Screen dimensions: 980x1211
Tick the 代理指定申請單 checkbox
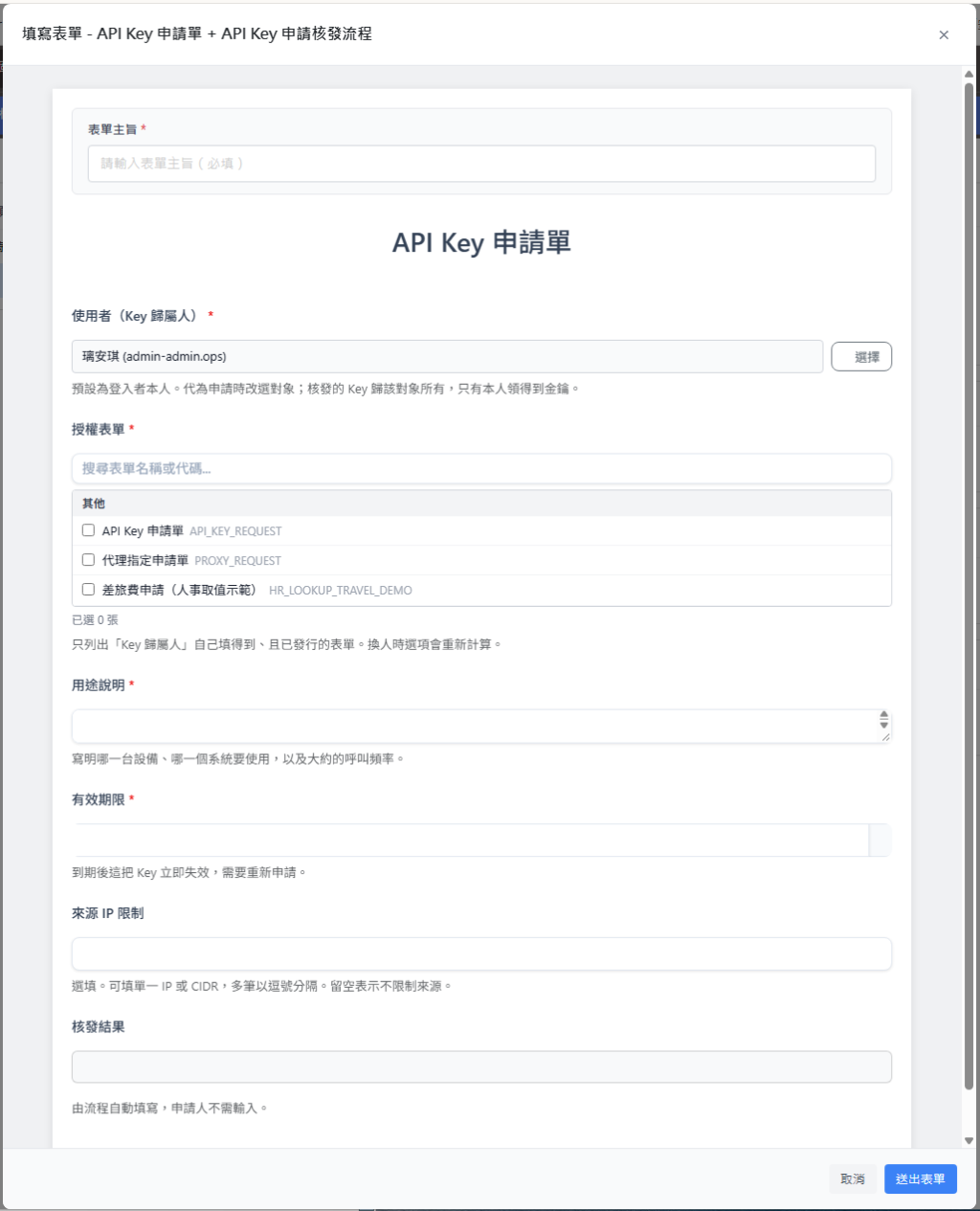coord(88,560)
